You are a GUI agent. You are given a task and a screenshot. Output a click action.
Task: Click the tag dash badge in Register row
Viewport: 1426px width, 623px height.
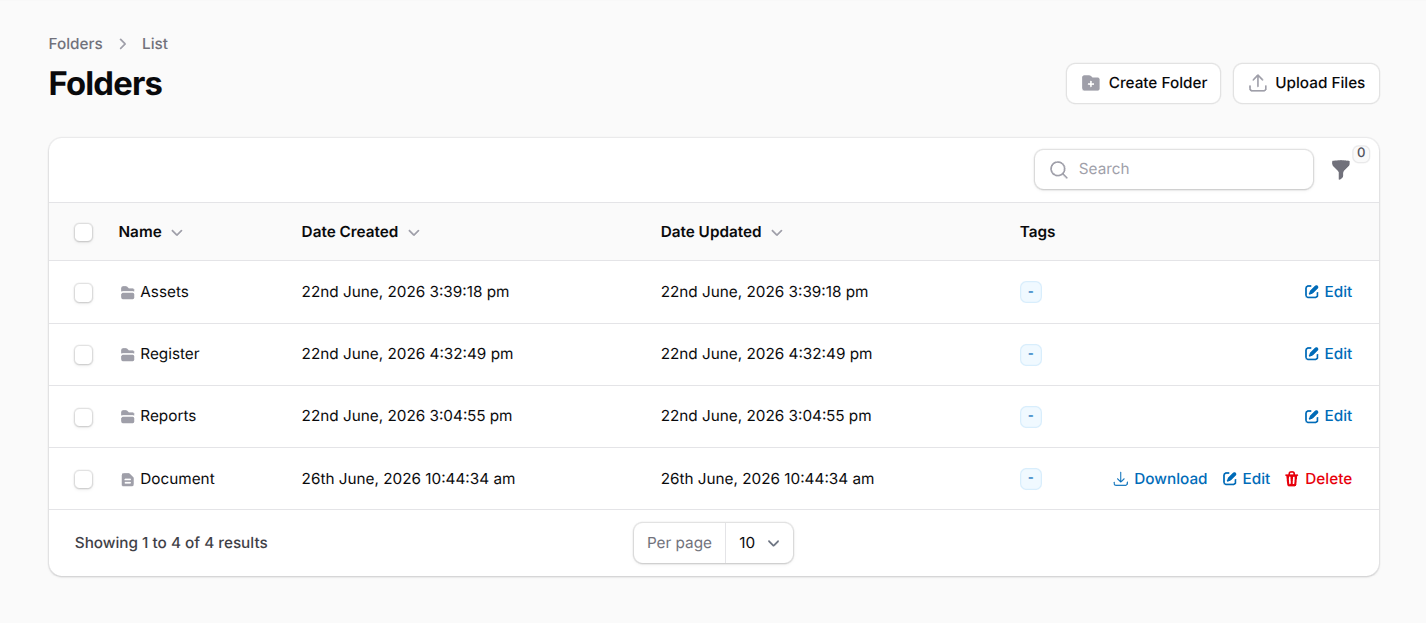click(x=1031, y=354)
